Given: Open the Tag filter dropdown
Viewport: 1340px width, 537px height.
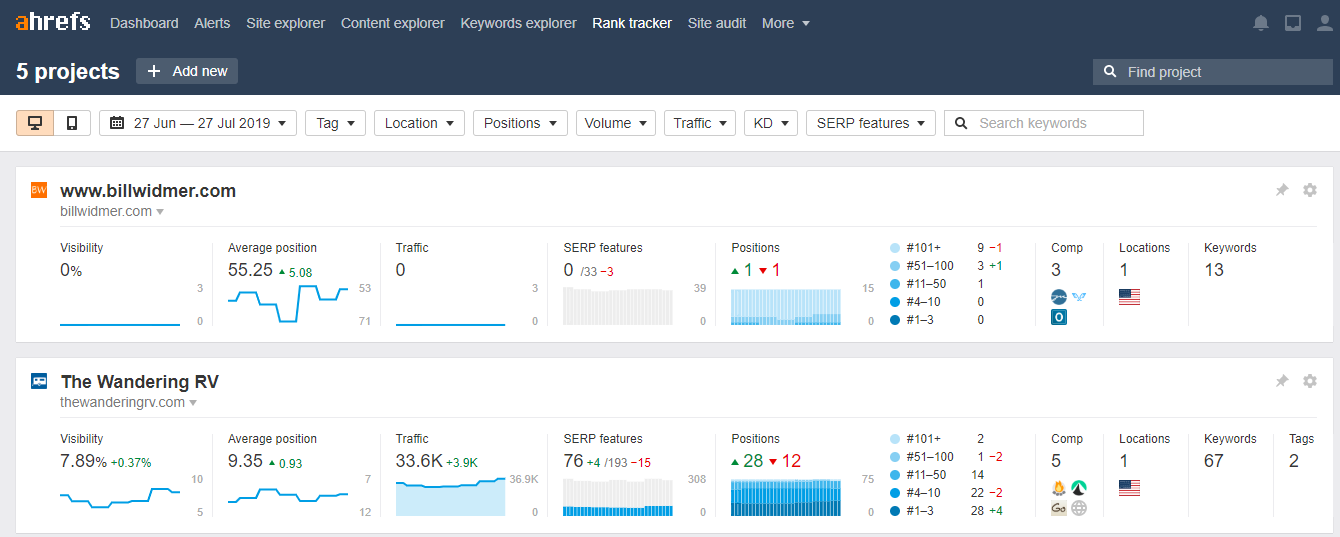Looking at the screenshot, I should (x=335, y=123).
